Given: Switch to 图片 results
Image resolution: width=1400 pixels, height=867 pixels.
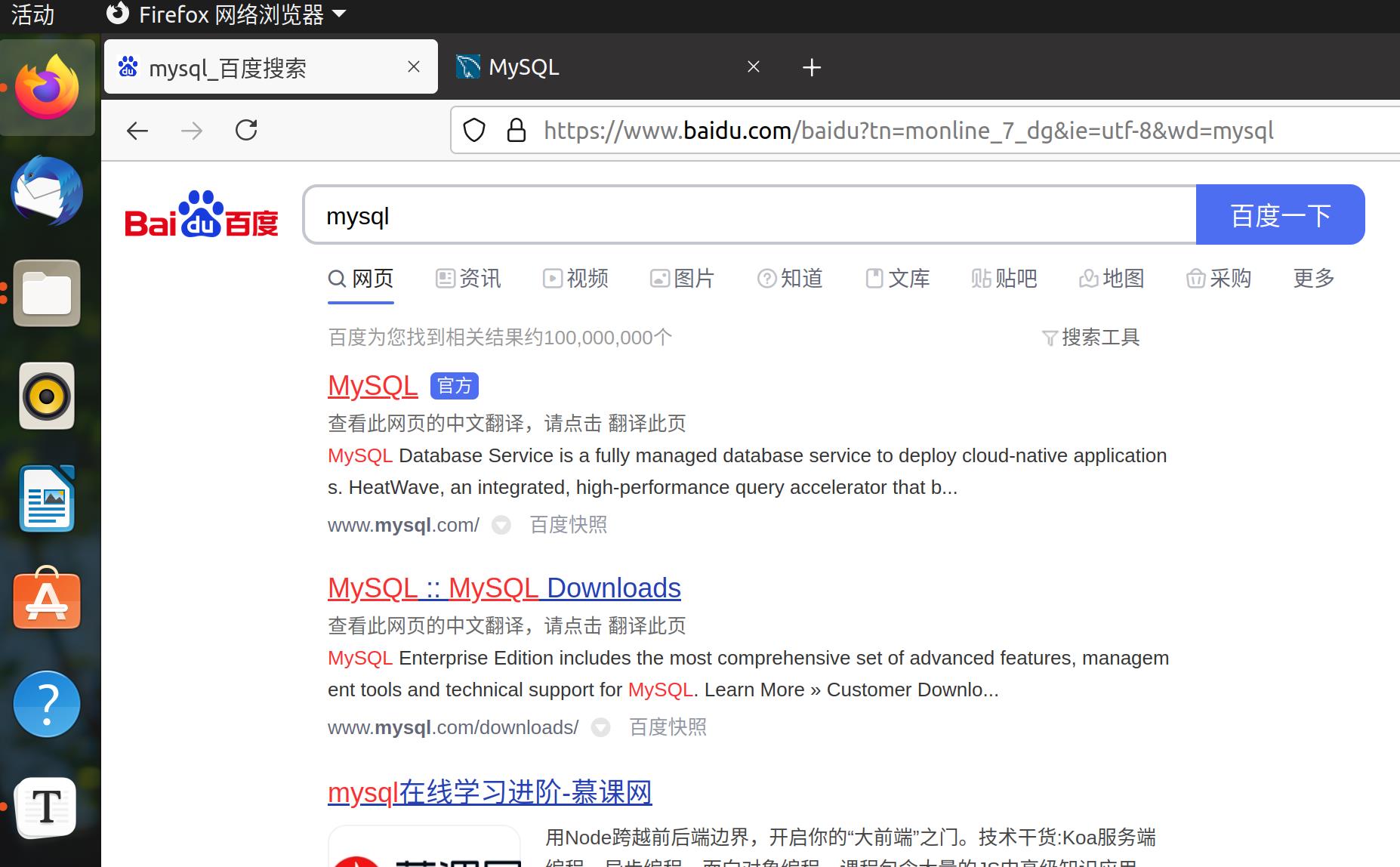Looking at the screenshot, I should click(683, 279).
